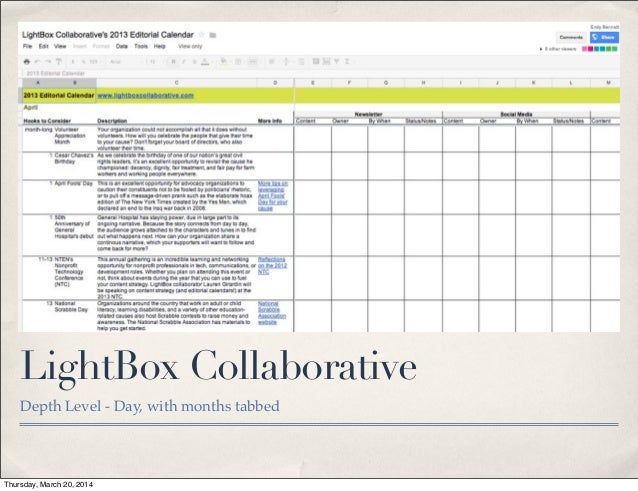Toggle the text wrap icon
The width and height of the screenshot is (638, 491).
point(302,61)
